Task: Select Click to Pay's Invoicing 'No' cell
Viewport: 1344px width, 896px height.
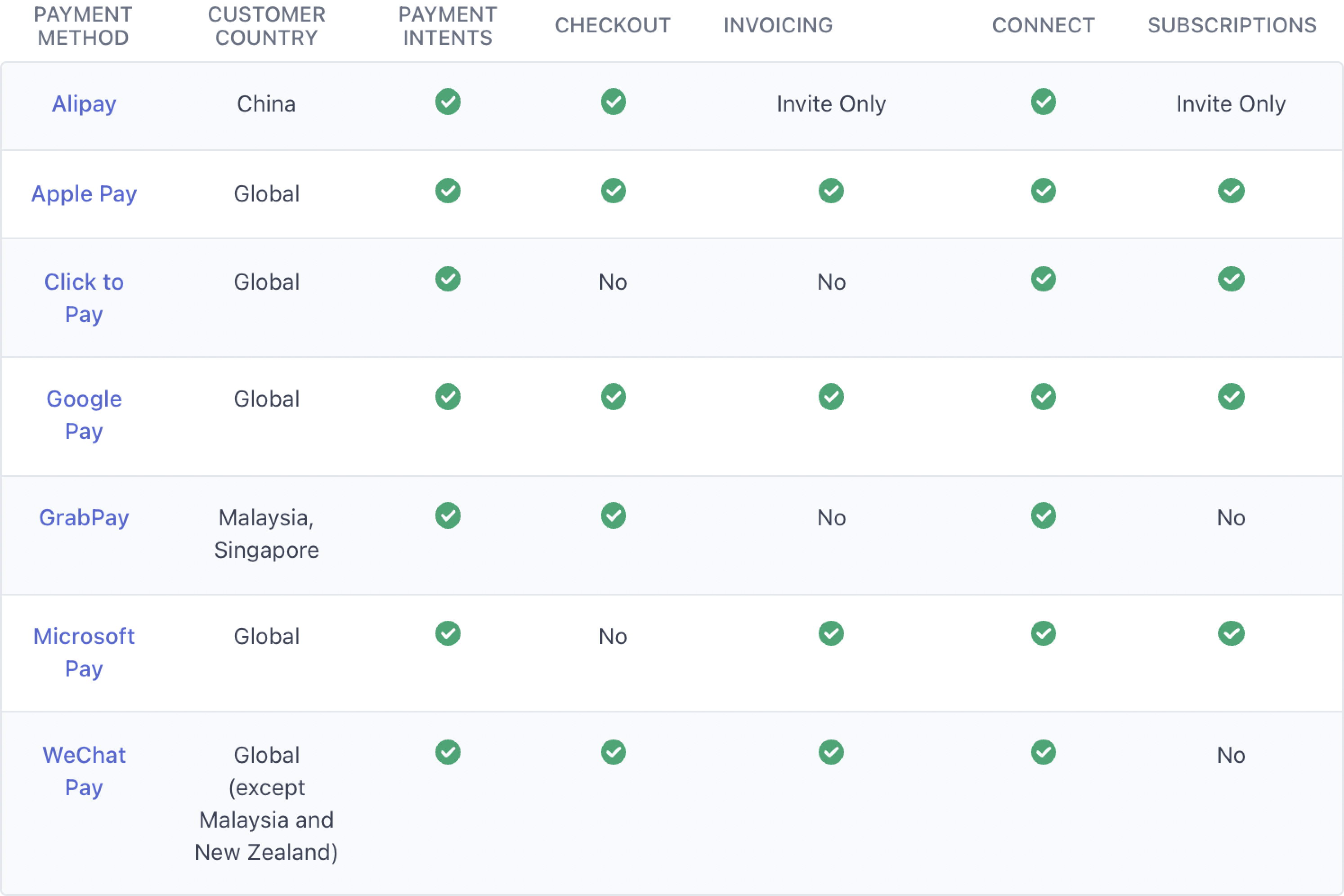Action: pyautogui.click(x=831, y=282)
